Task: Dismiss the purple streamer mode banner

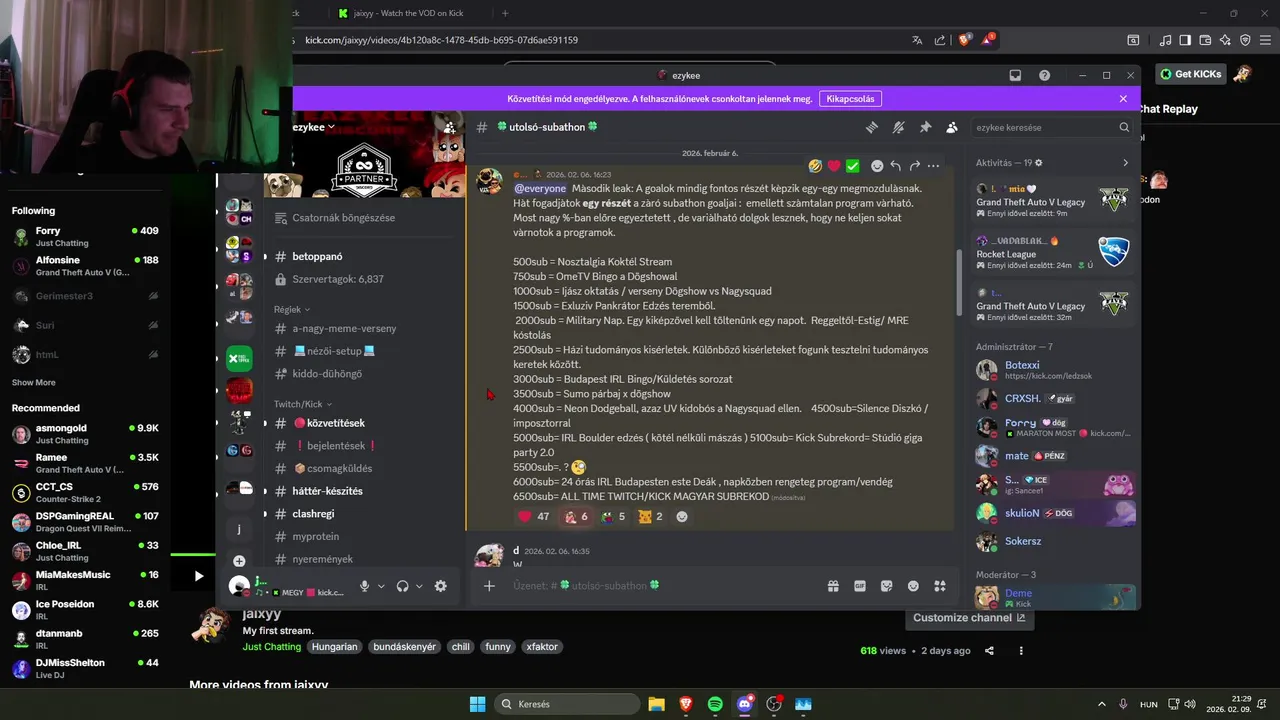Action: coord(1123,99)
